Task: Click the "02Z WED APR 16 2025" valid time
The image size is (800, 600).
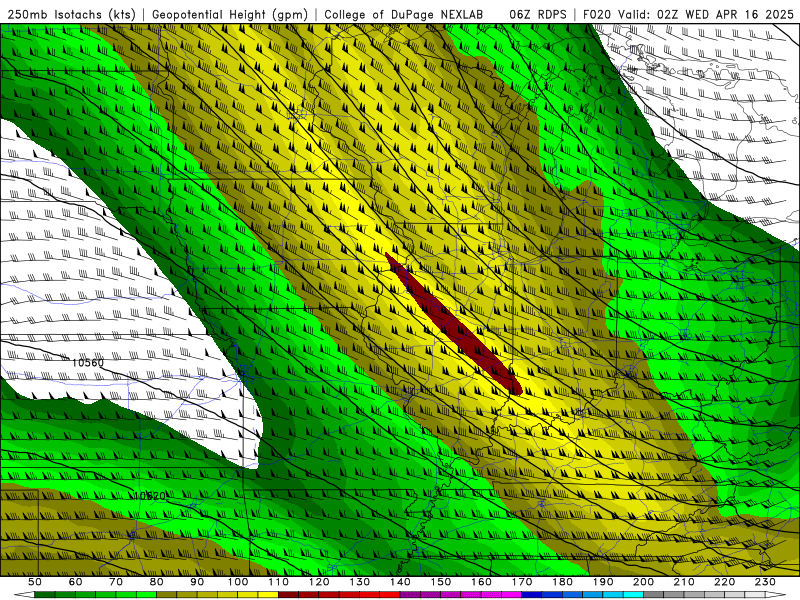Action: 725,15
